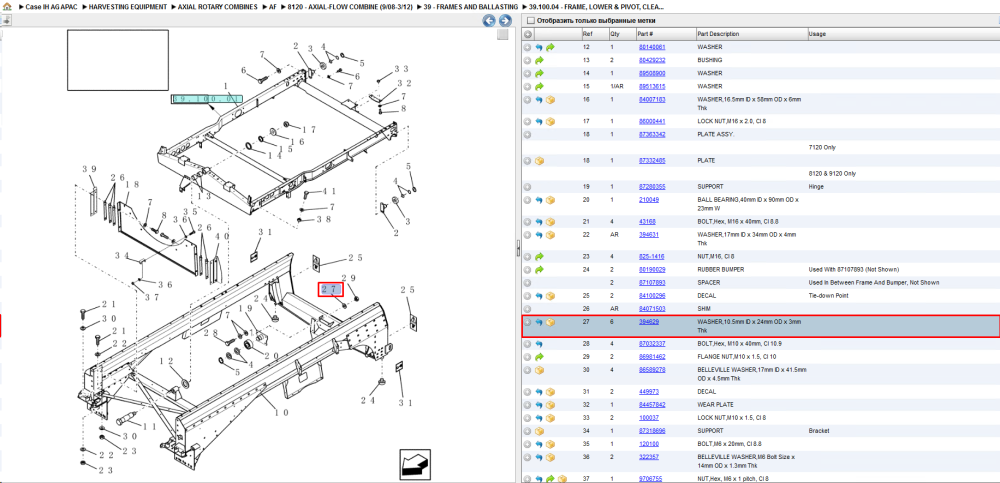Click blue arrow icon on LOCK NUT M16 row

tap(539, 121)
